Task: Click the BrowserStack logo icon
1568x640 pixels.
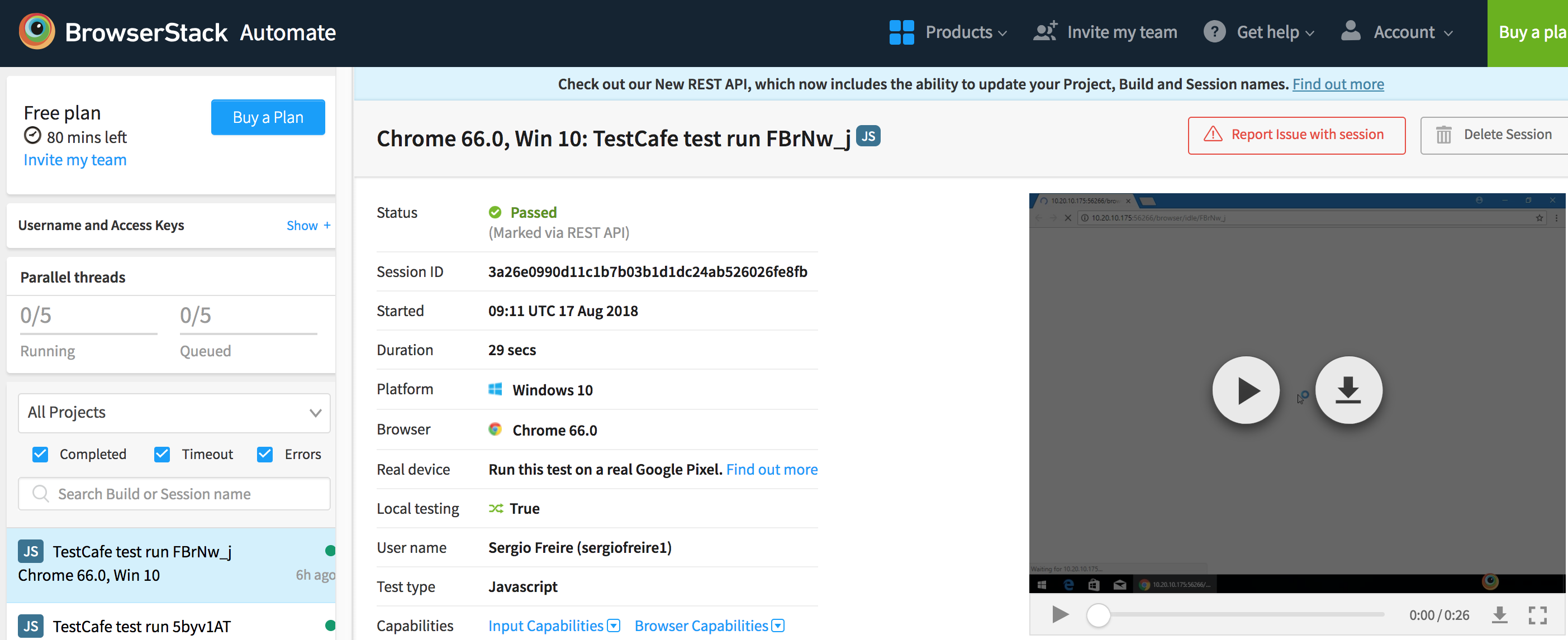Action: 36,31
